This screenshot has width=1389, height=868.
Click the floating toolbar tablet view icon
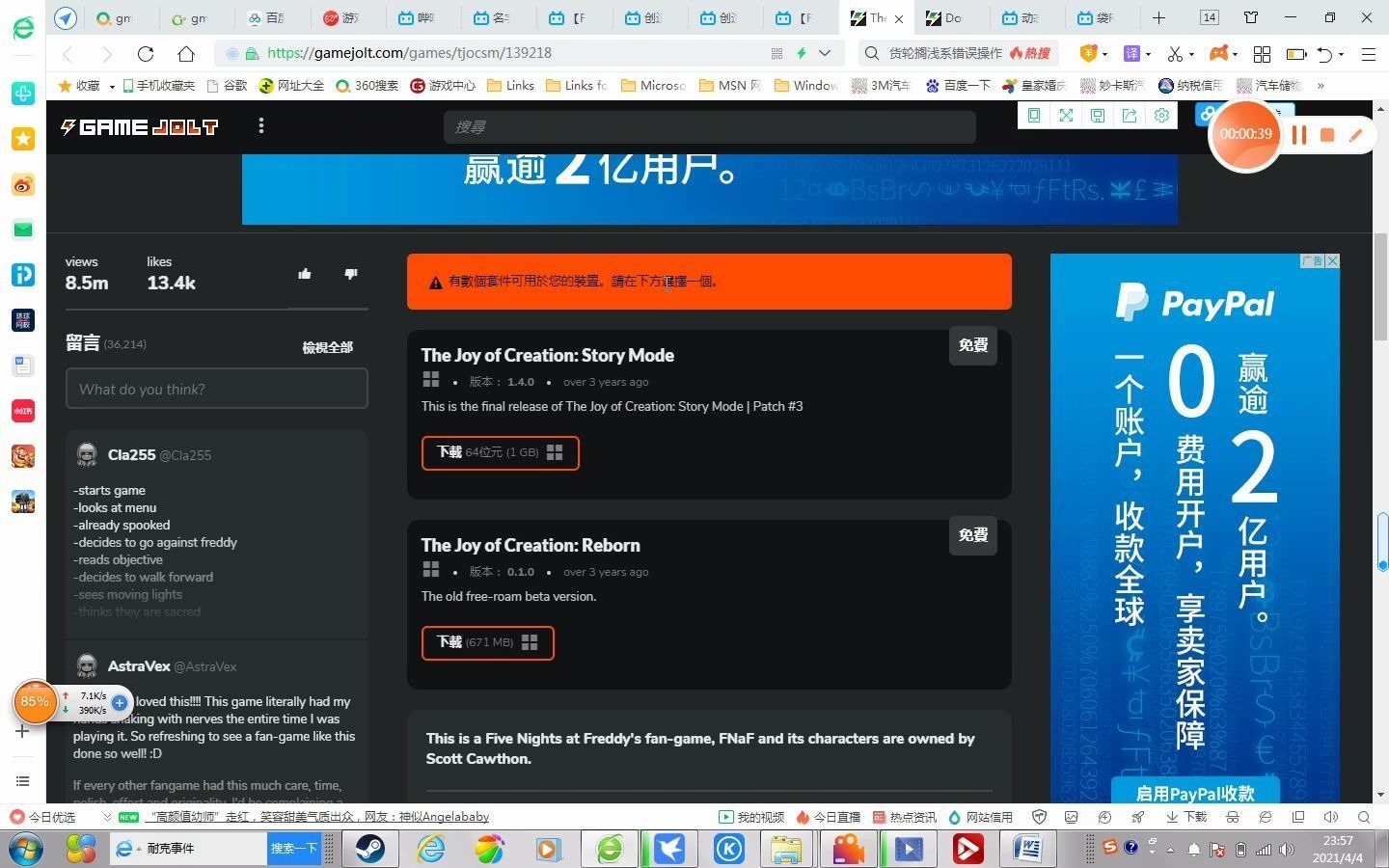1034,116
